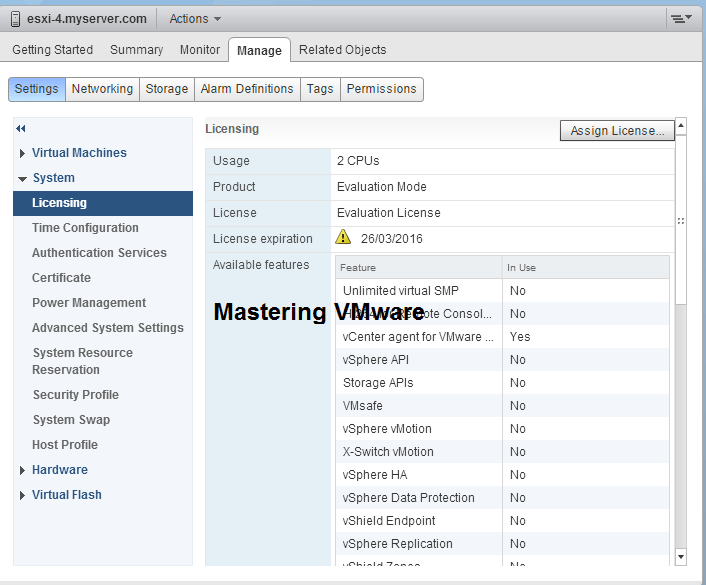Click the Evaluation License value
Image resolution: width=706 pixels, height=585 pixels.
pyautogui.click(x=389, y=213)
